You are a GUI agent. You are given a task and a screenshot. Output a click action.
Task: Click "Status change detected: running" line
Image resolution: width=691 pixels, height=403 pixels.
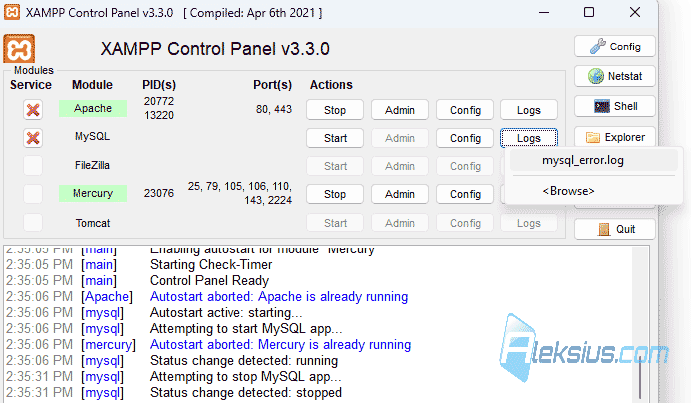tap(244, 361)
